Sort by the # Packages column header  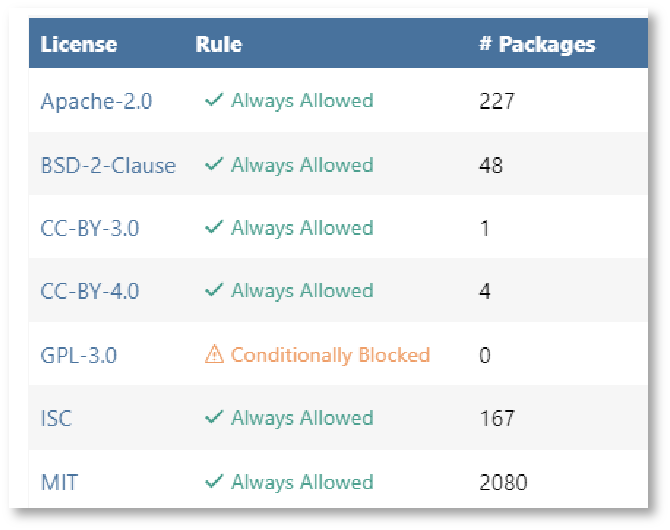coord(537,45)
